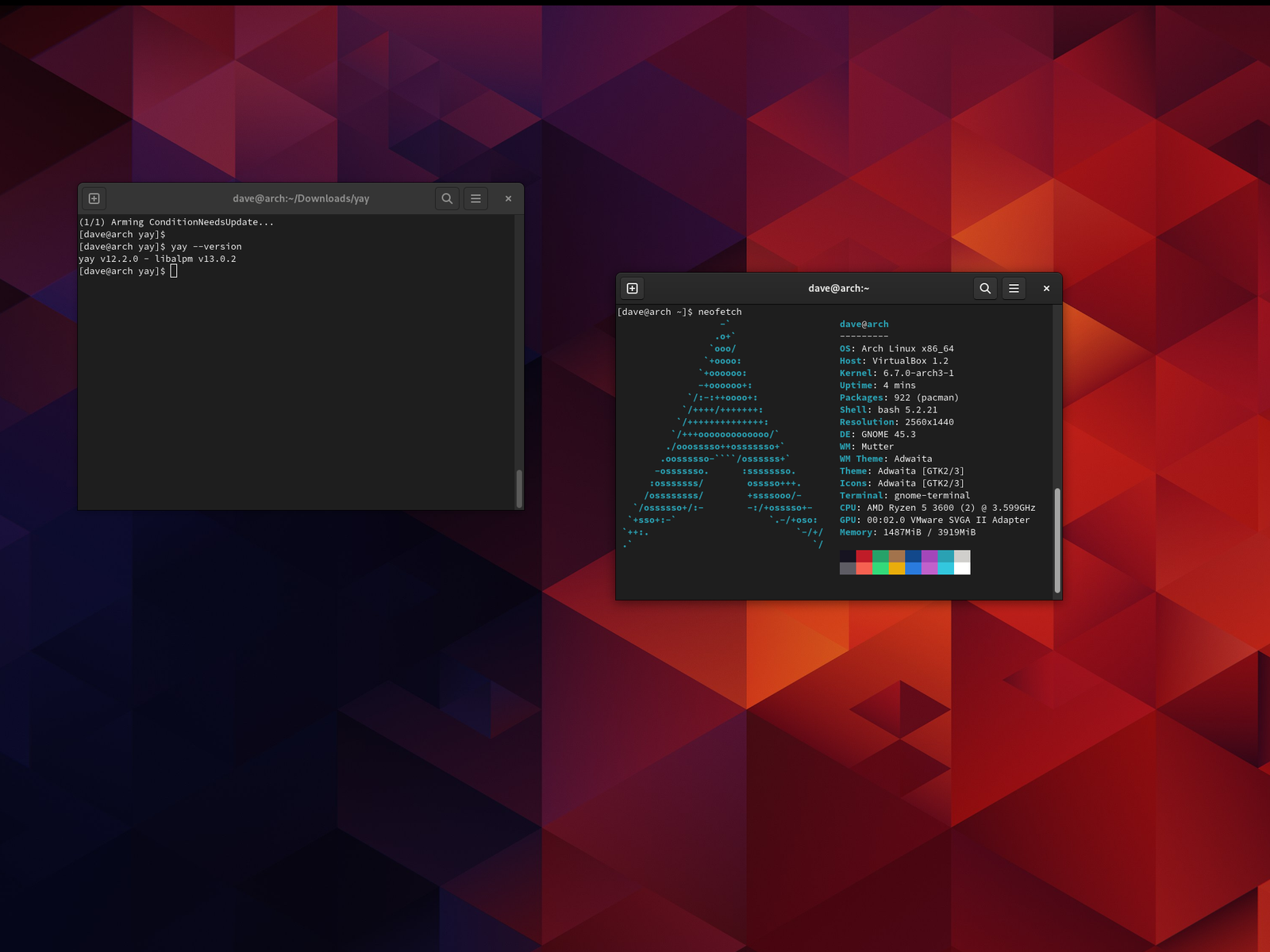
Task: Click the 'Kernel: 6.7.0-arch3-1' line in neofetch
Action: (x=896, y=373)
